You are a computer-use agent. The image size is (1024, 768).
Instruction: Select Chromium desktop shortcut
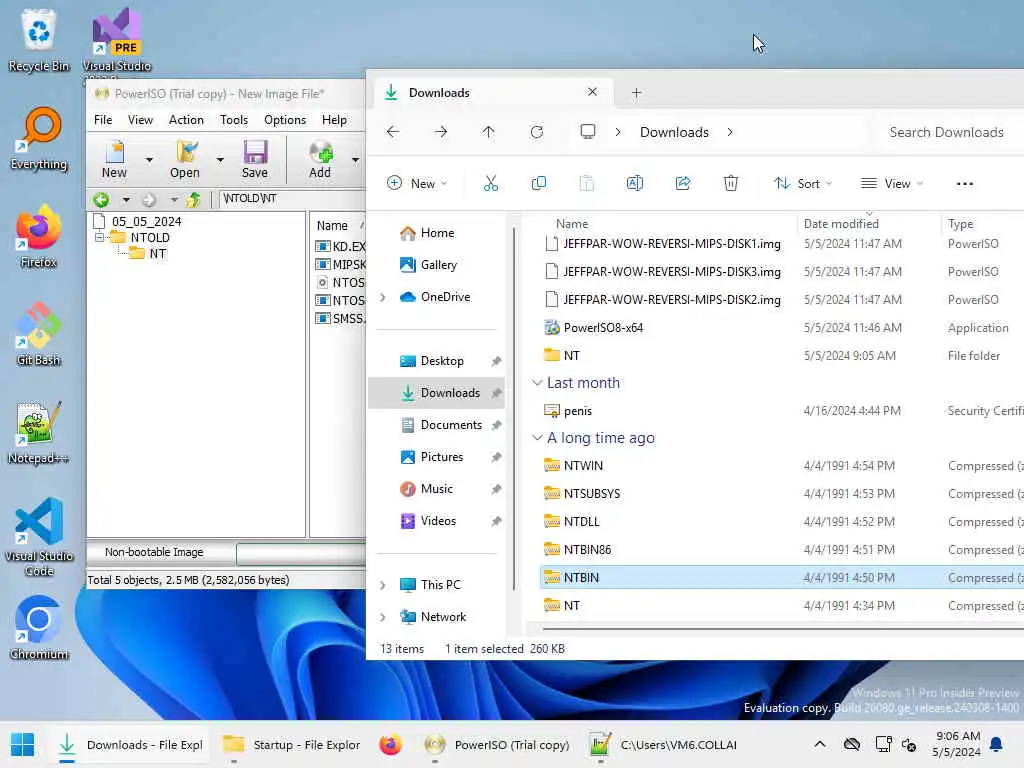coord(39,628)
